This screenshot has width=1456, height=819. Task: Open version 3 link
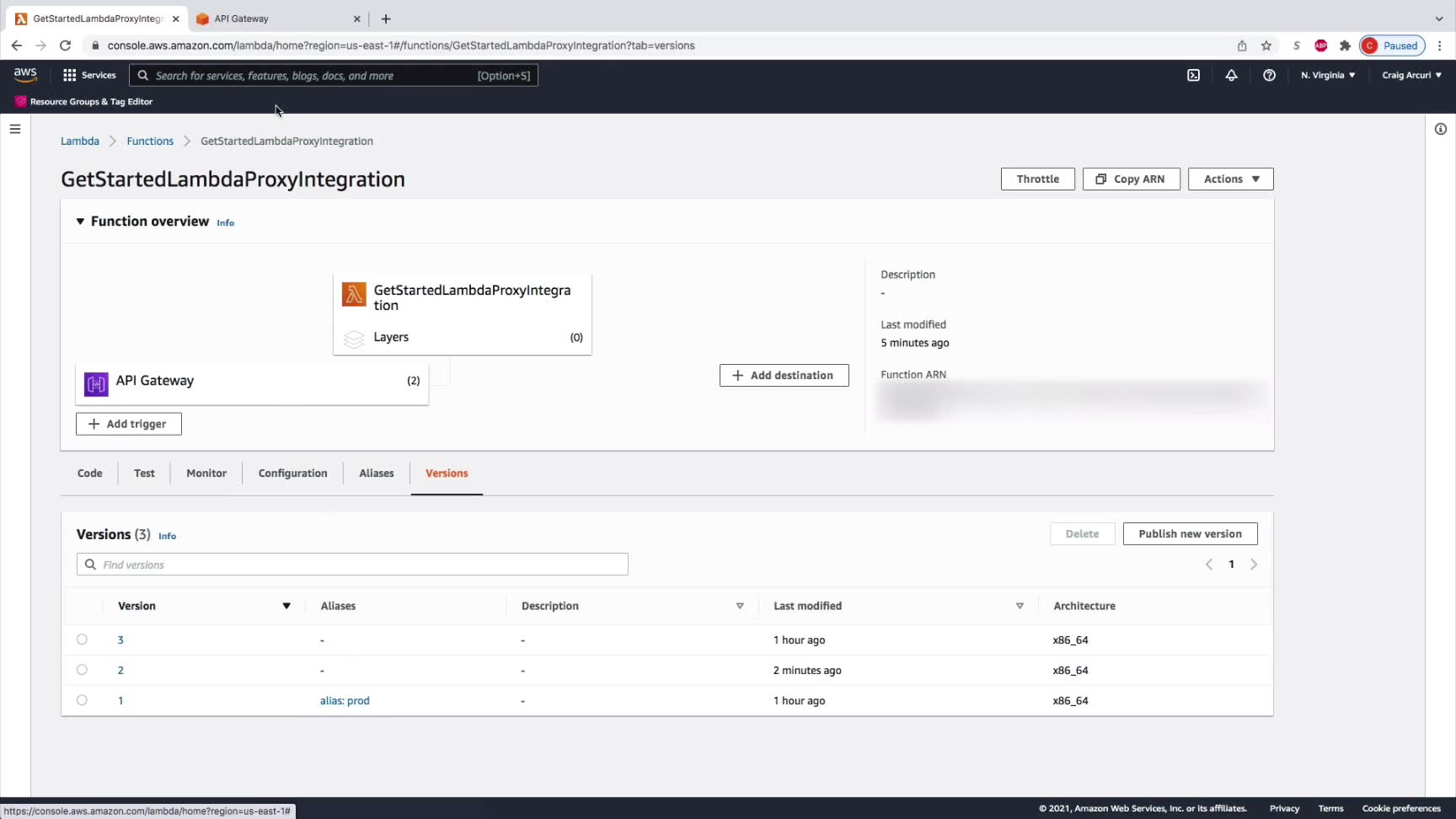click(x=120, y=640)
